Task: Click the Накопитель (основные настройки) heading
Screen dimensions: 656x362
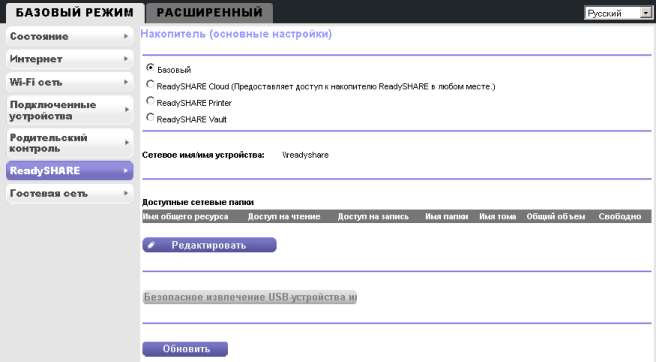Action: coord(236,34)
